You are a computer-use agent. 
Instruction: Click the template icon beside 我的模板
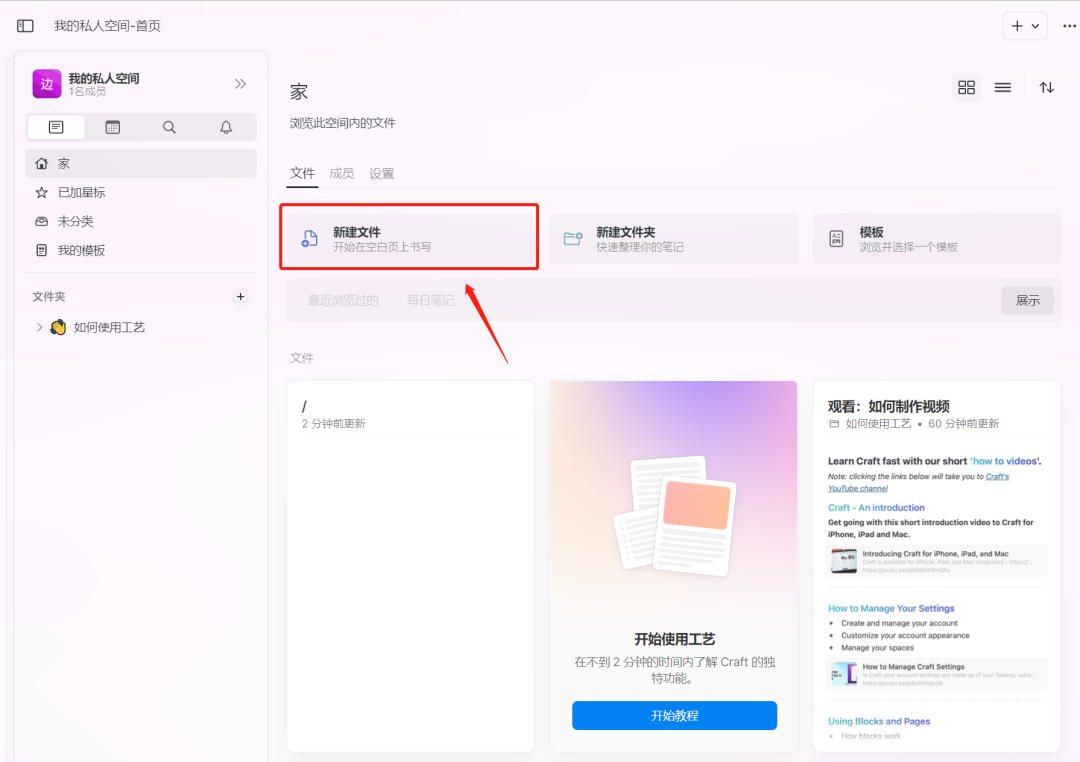point(41,250)
